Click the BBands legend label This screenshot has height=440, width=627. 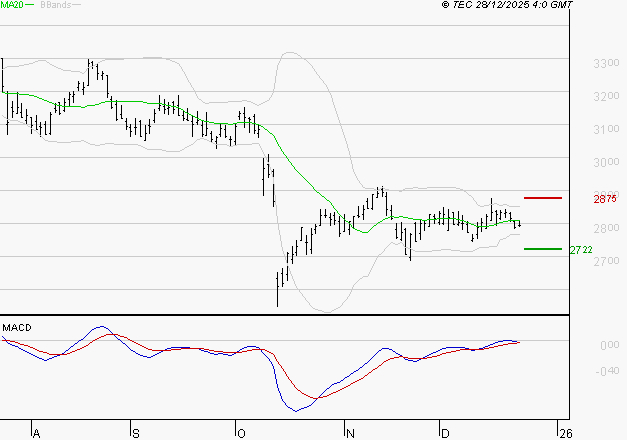coord(56,5)
